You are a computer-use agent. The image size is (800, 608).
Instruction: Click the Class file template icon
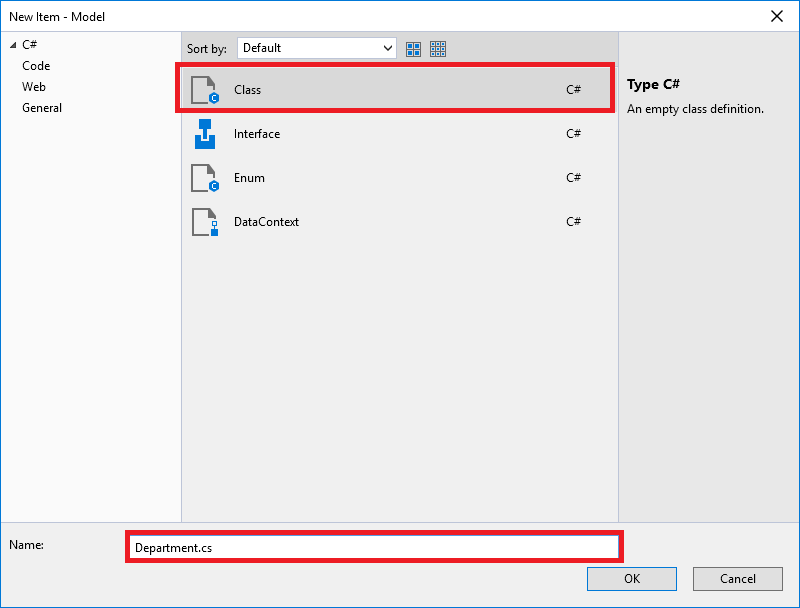point(204,90)
